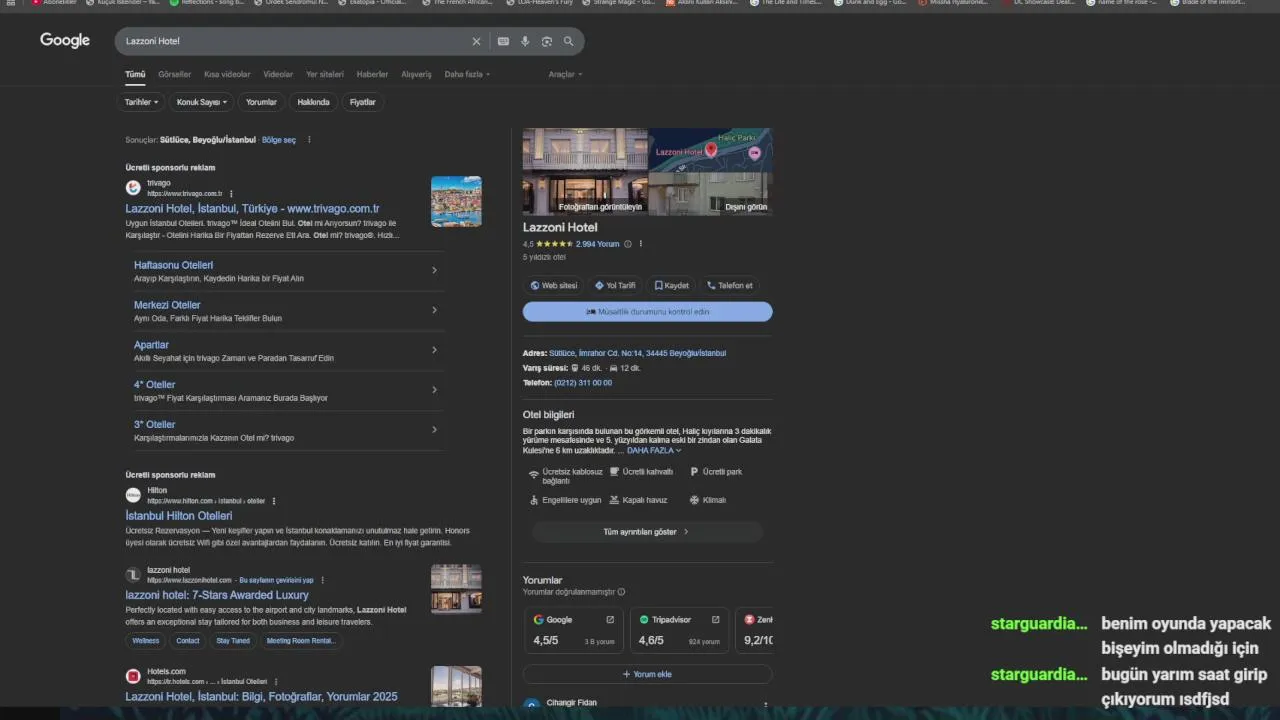Open options menu on Cihangir Fidan review
This screenshot has height=720, width=1280.
(x=766, y=705)
